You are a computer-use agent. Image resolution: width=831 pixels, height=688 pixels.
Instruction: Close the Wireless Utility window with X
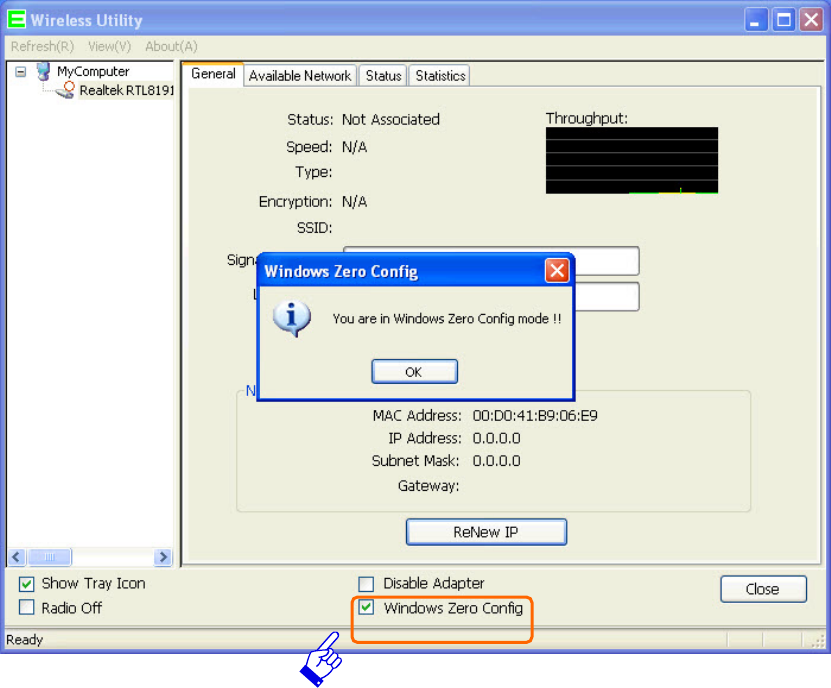tap(811, 21)
